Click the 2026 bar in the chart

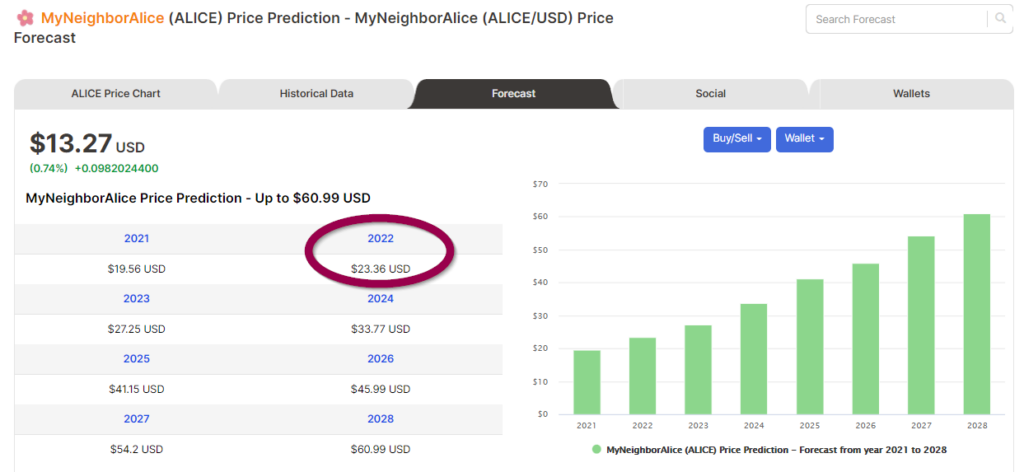865,339
